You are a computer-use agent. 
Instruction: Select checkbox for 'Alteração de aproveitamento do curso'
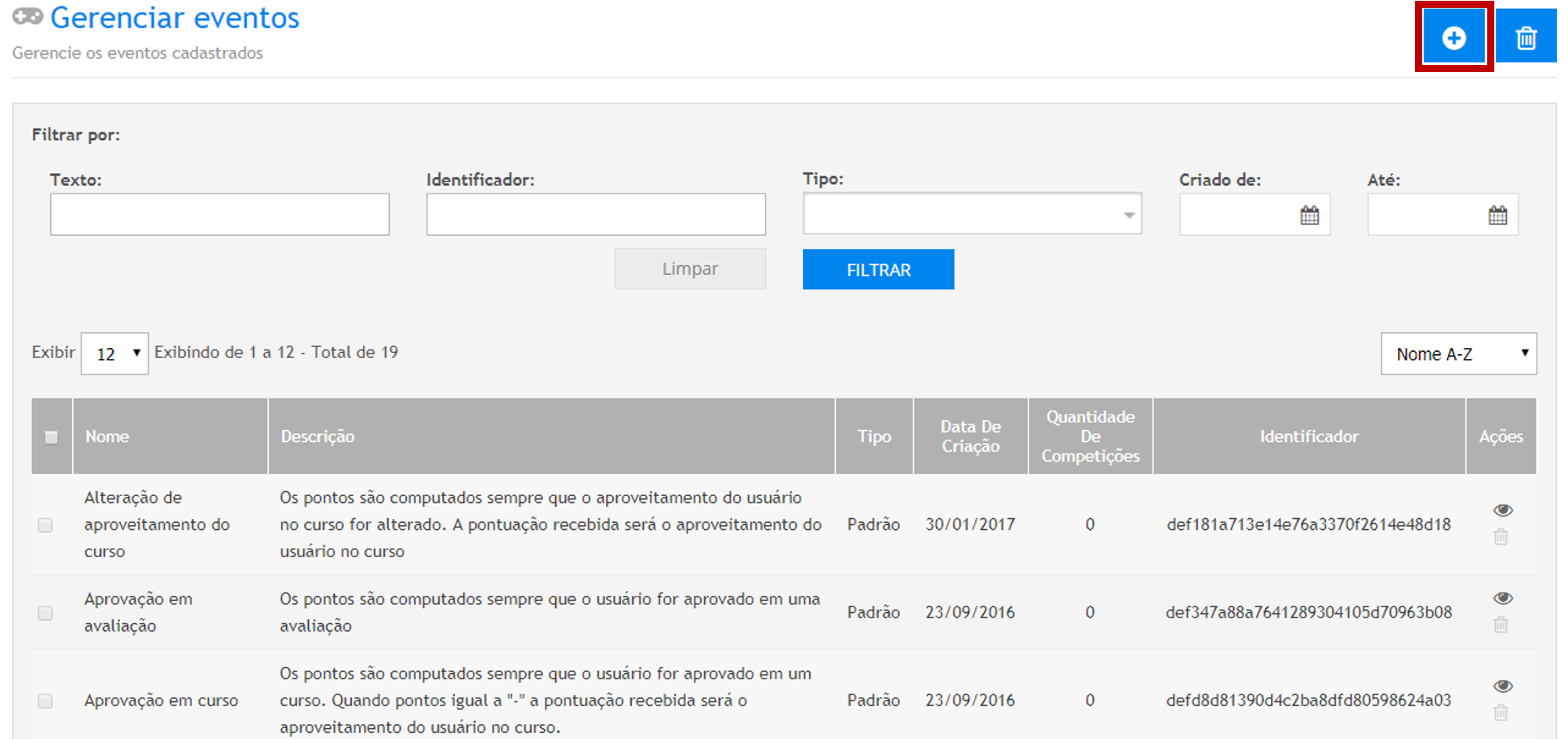tap(45, 525)
